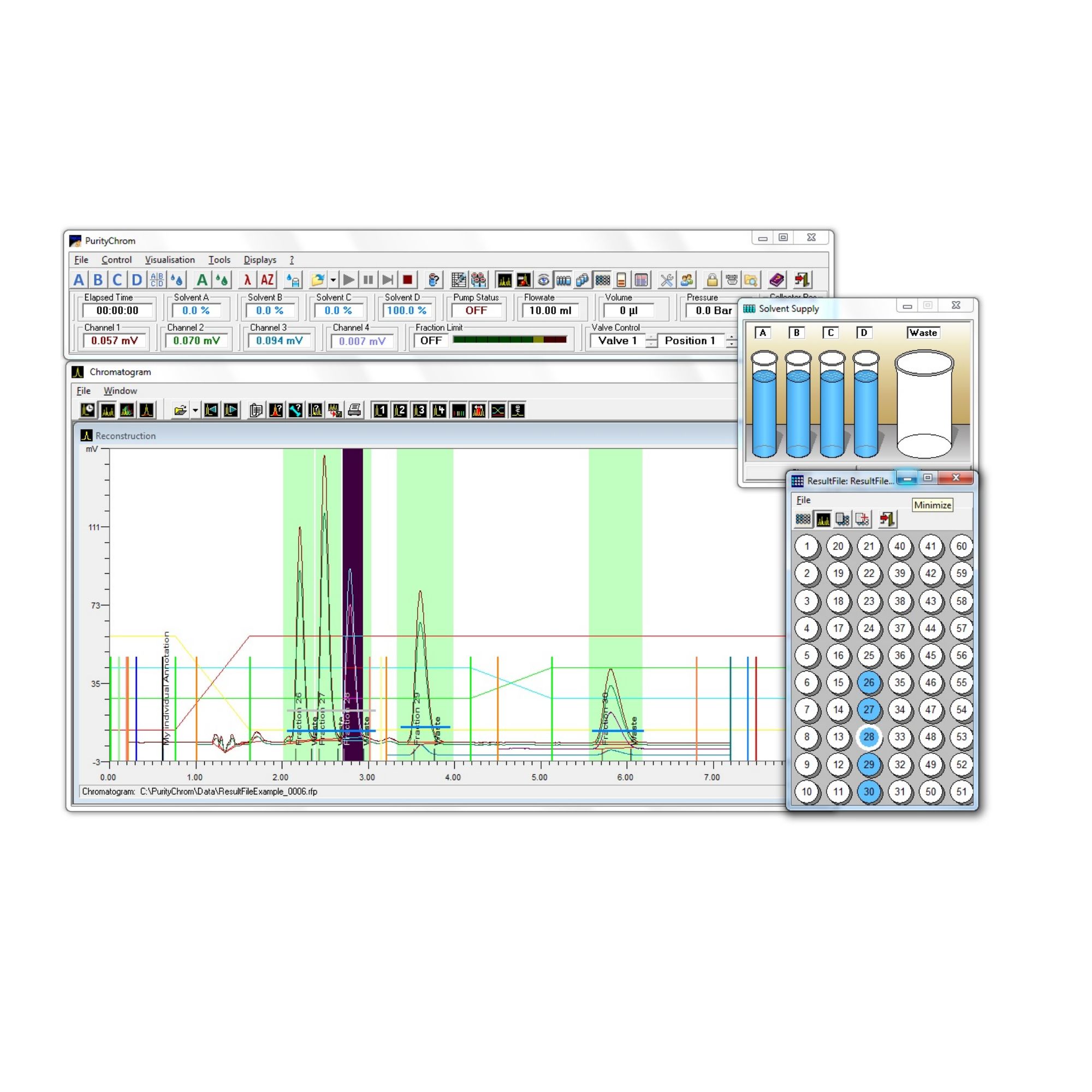This screenshot has height=1092, width=1092.
Task: Toggle the gradient crossing-lines display icon
Action: pos(498,411)
